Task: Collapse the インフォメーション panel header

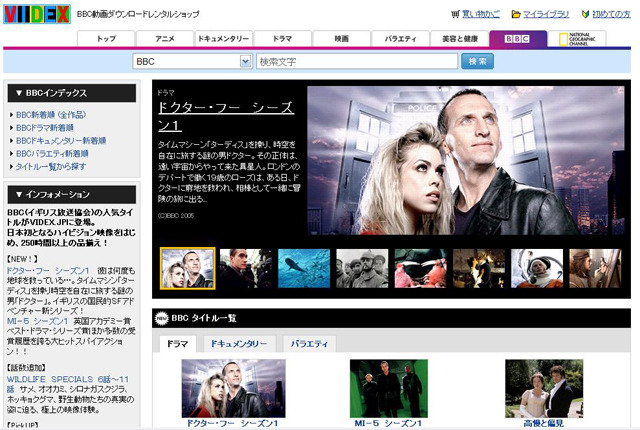Action: [72, 195]
